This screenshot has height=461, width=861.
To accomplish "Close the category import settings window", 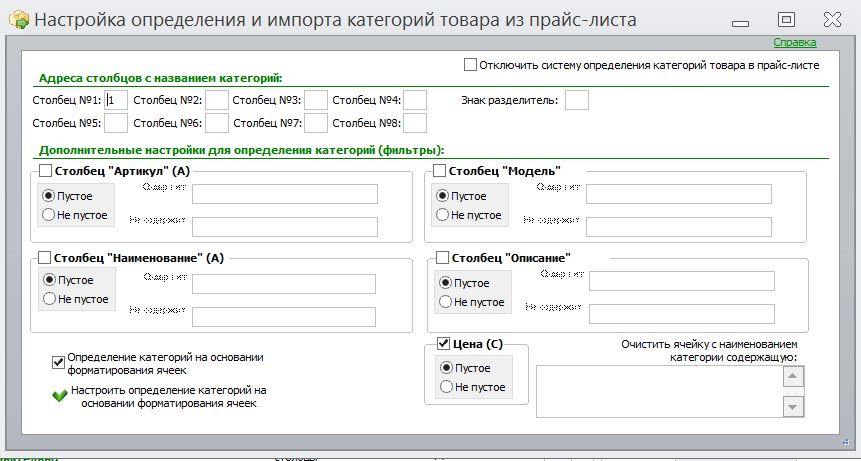I will pyautogui.click(x=832, y=20).
